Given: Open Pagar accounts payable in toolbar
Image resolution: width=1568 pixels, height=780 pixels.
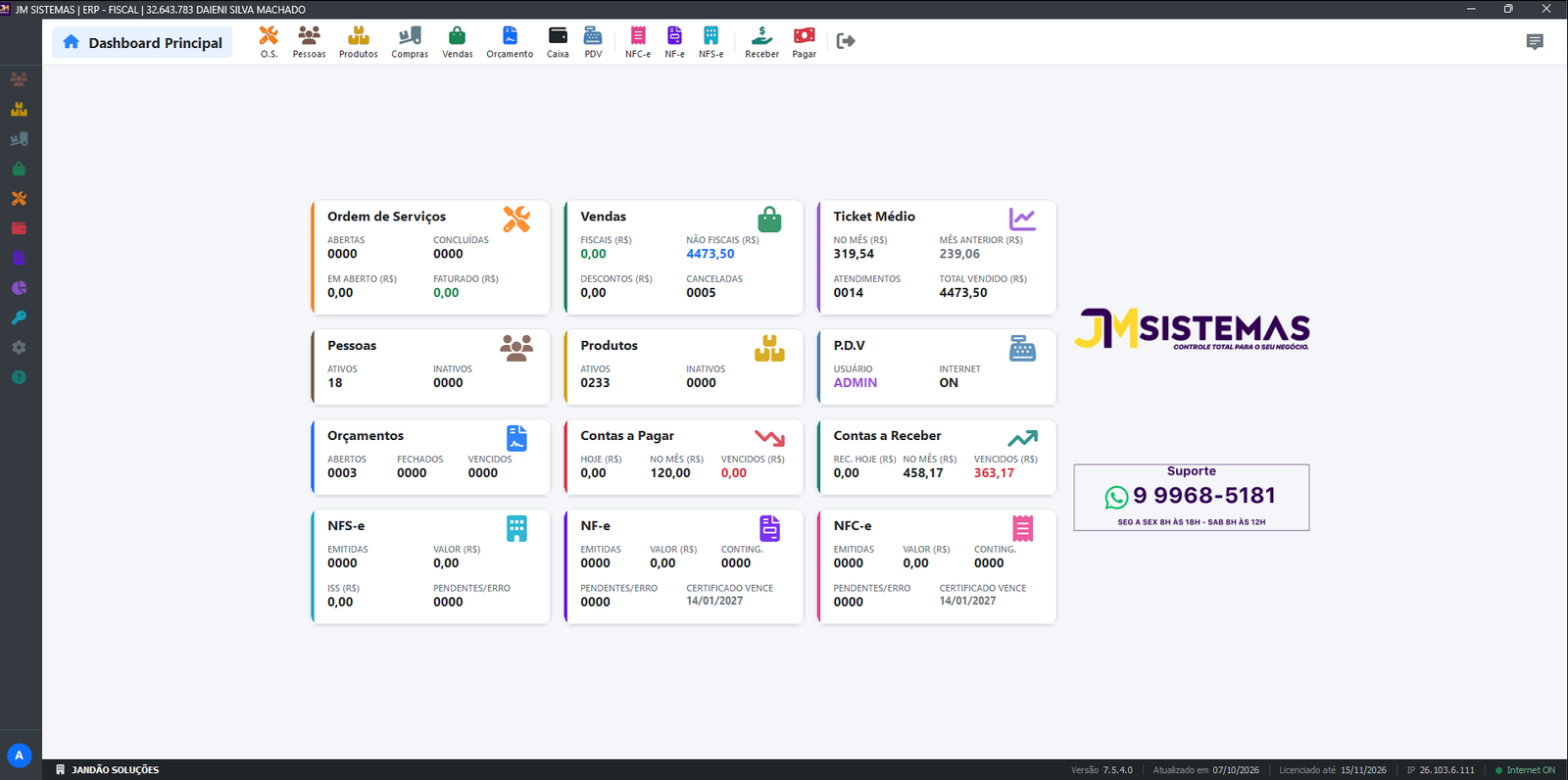Looking at the screenshot, I should [x=805, y=41].
